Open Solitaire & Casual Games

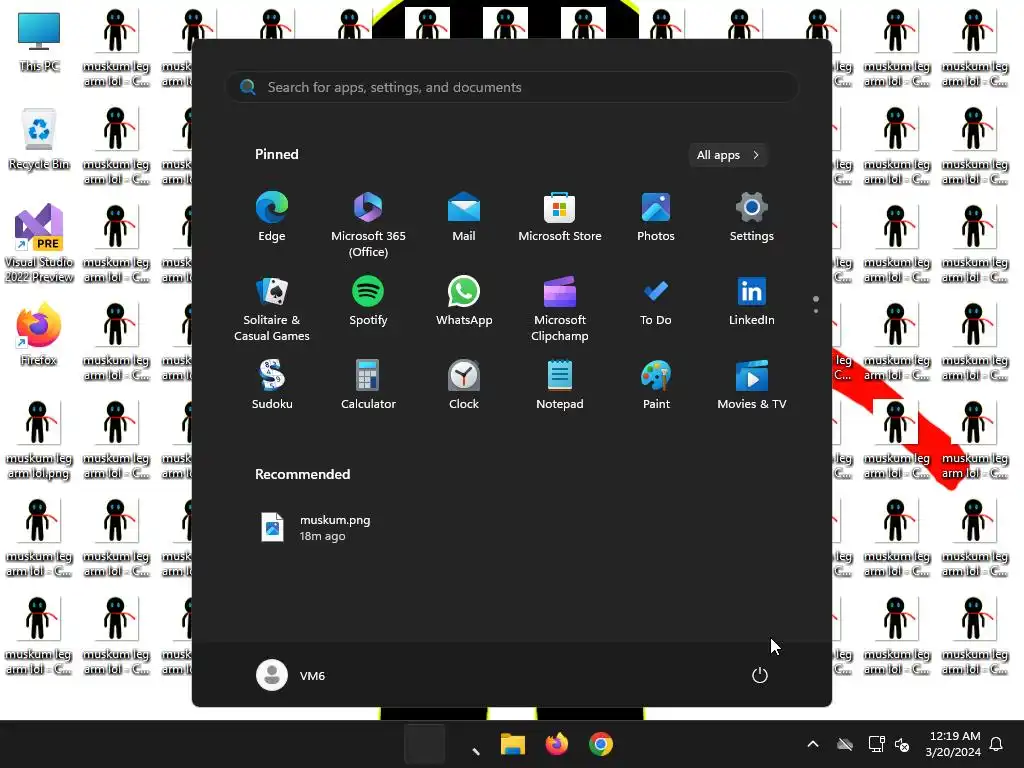coord(272,309)
